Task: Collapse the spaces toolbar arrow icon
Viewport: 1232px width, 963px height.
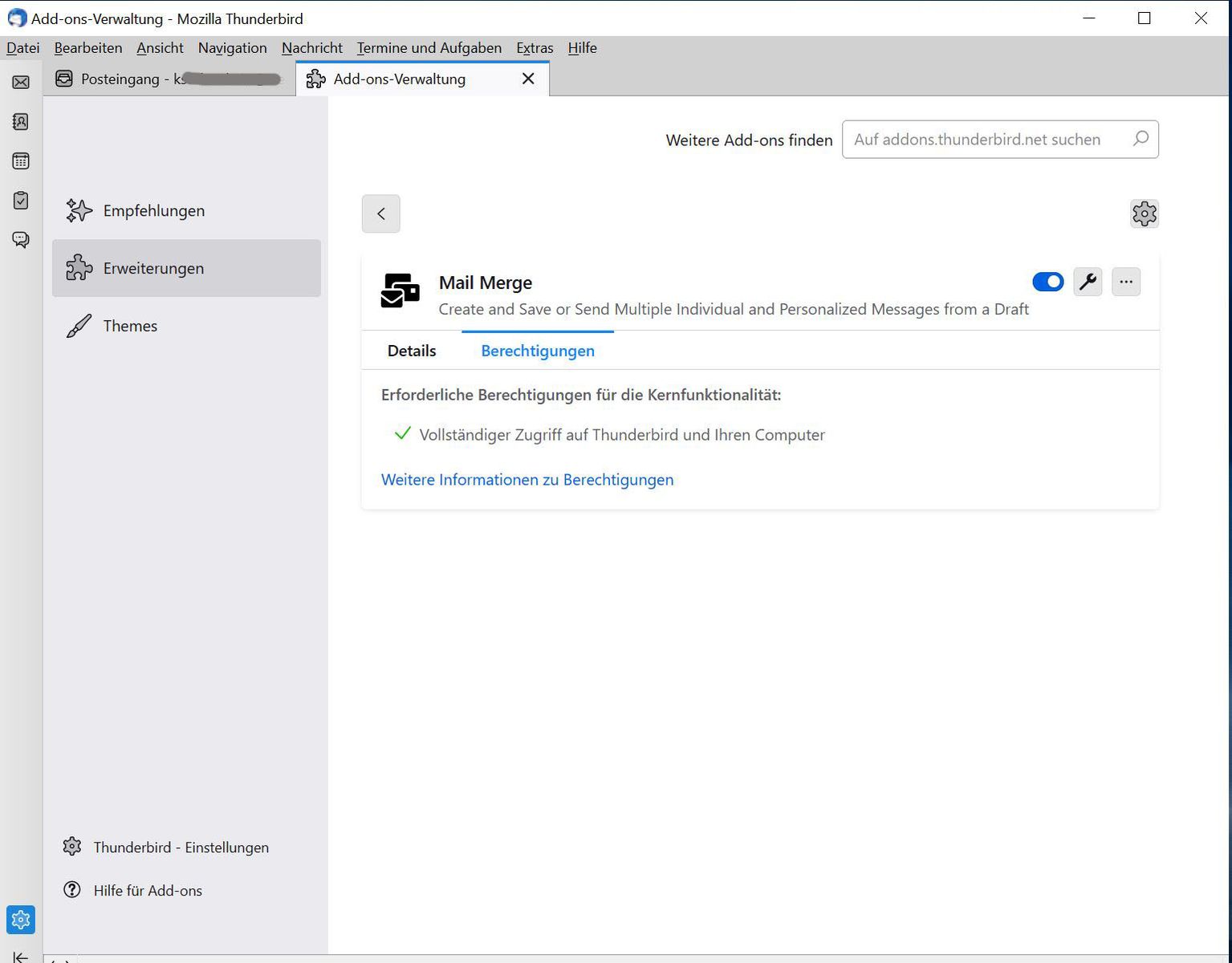Action: [x=21, y=957]
